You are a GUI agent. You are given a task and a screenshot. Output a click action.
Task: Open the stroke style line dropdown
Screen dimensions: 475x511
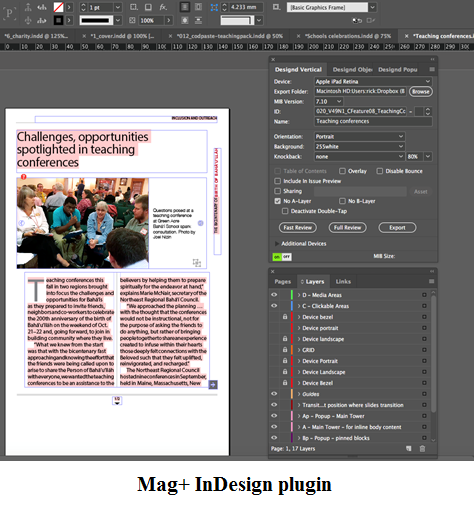[118, 20]
